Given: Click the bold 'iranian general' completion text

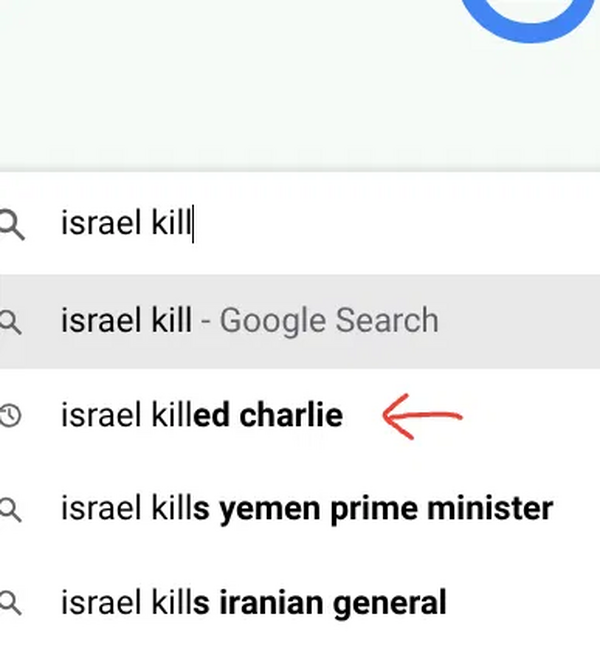Looking at the screenshot, I should (x=331, y=603).
